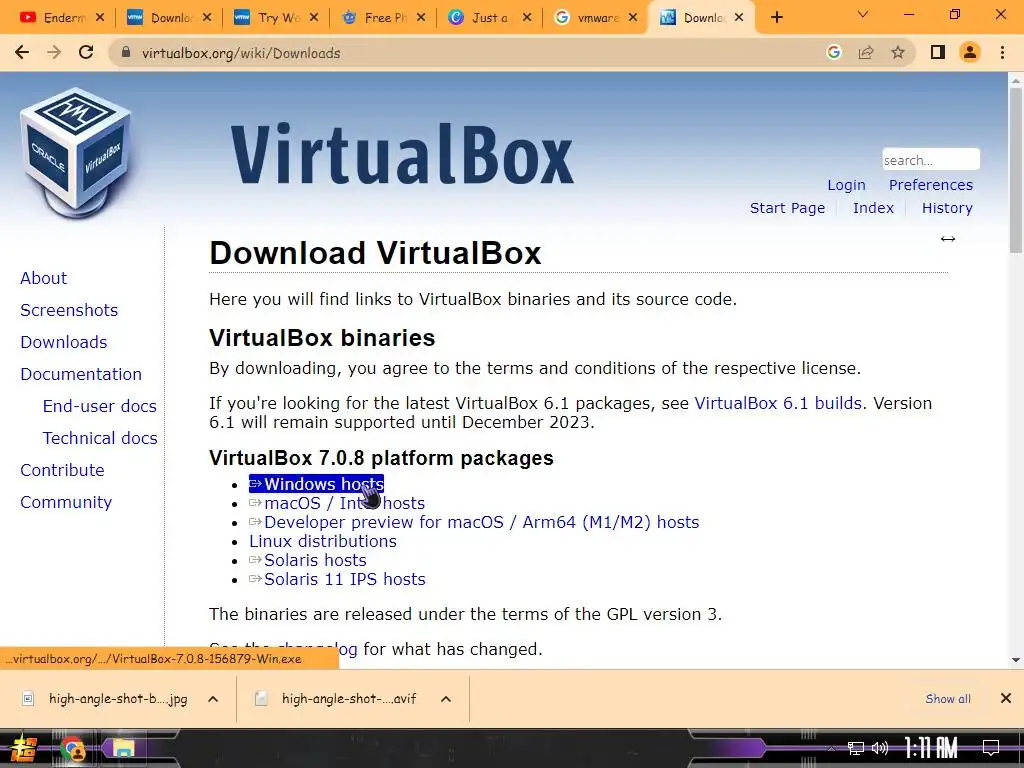
Task: Click the padlock site info icon
Action: click(127, 53)
